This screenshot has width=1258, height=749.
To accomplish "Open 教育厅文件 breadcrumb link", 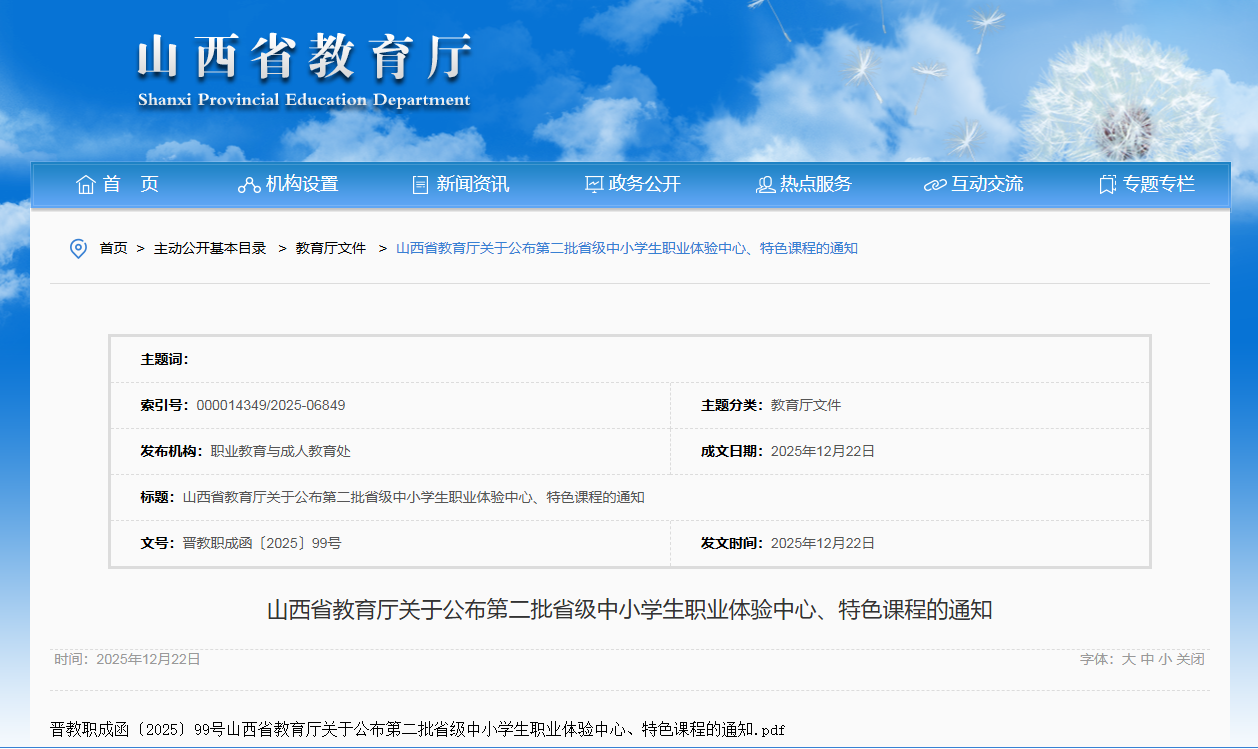I will click(x=331, y=248).
